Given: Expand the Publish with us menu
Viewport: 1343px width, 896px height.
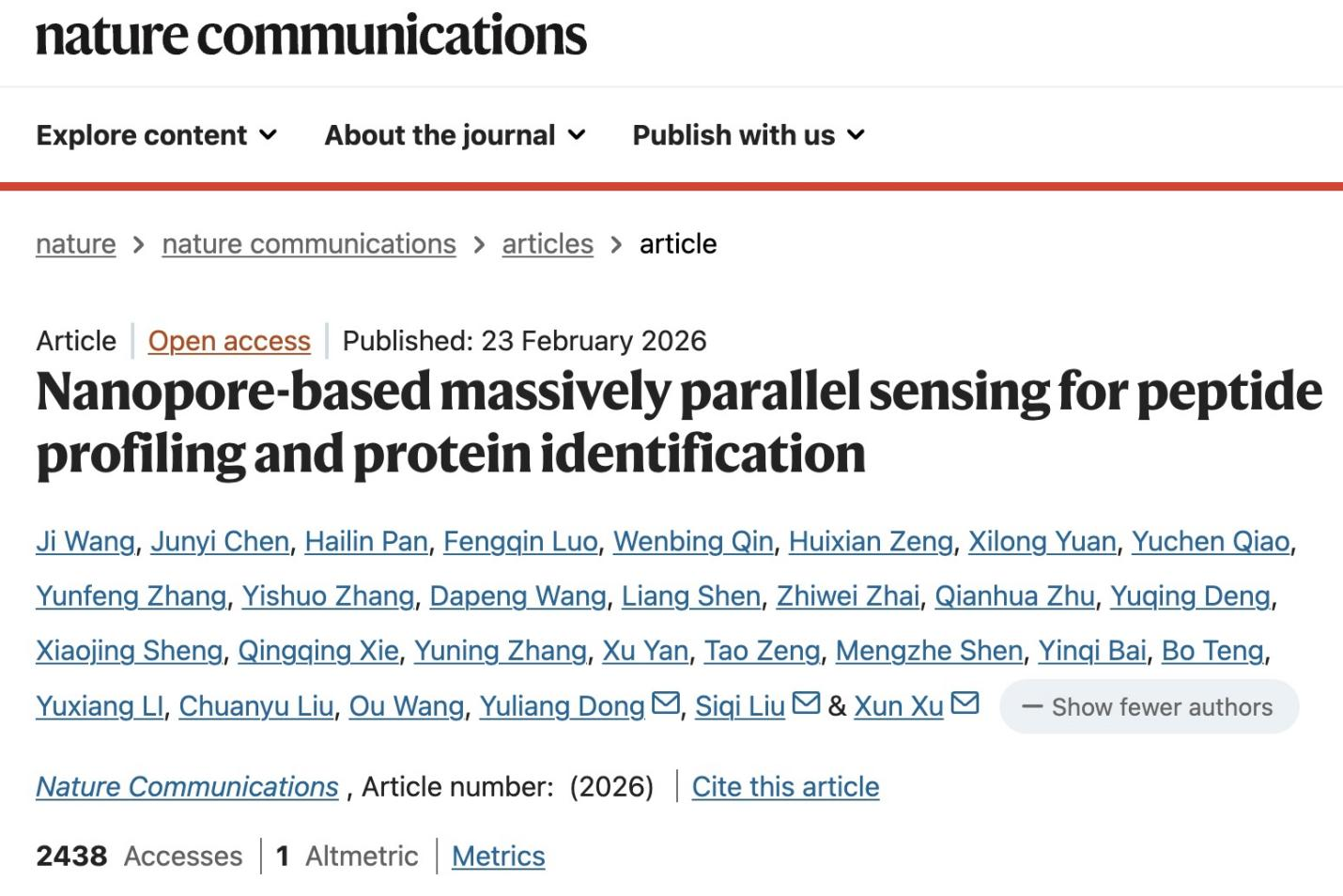Looking at the screenshot, I should (x=749, y=135).
